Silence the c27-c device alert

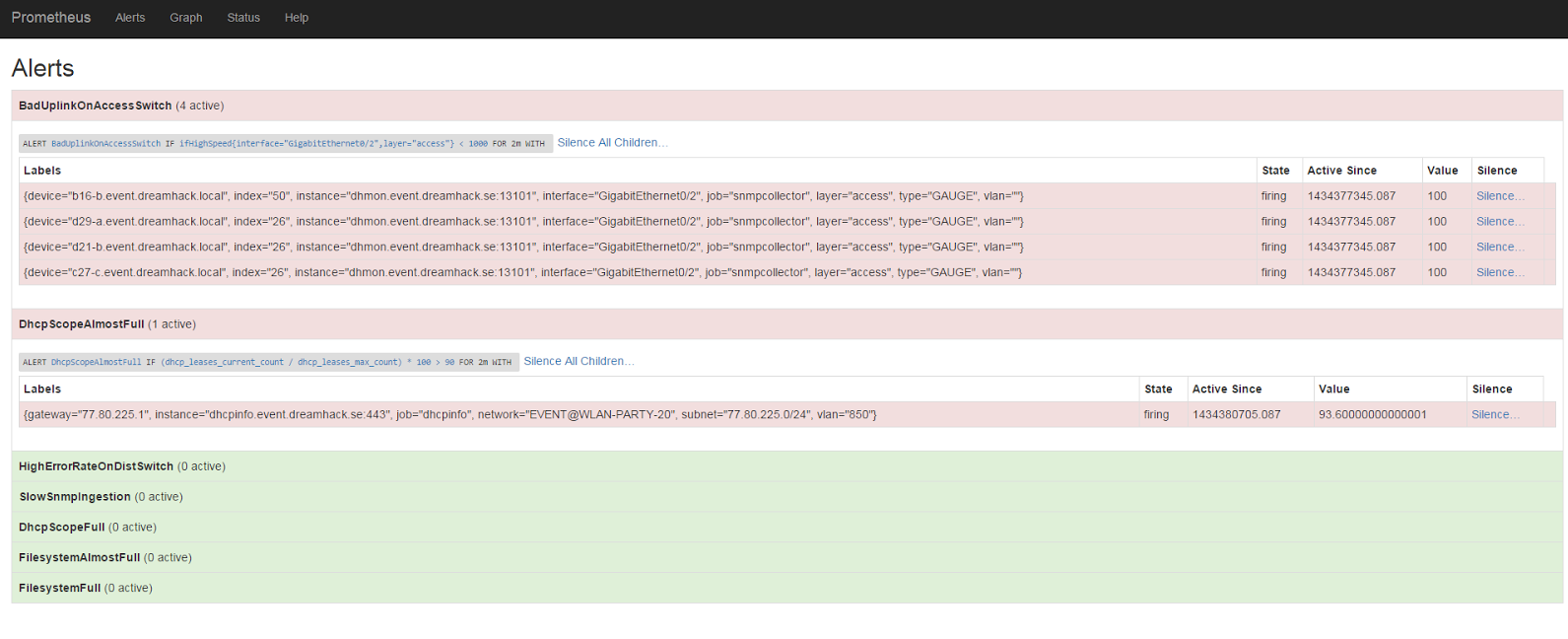pos(1499,273)
